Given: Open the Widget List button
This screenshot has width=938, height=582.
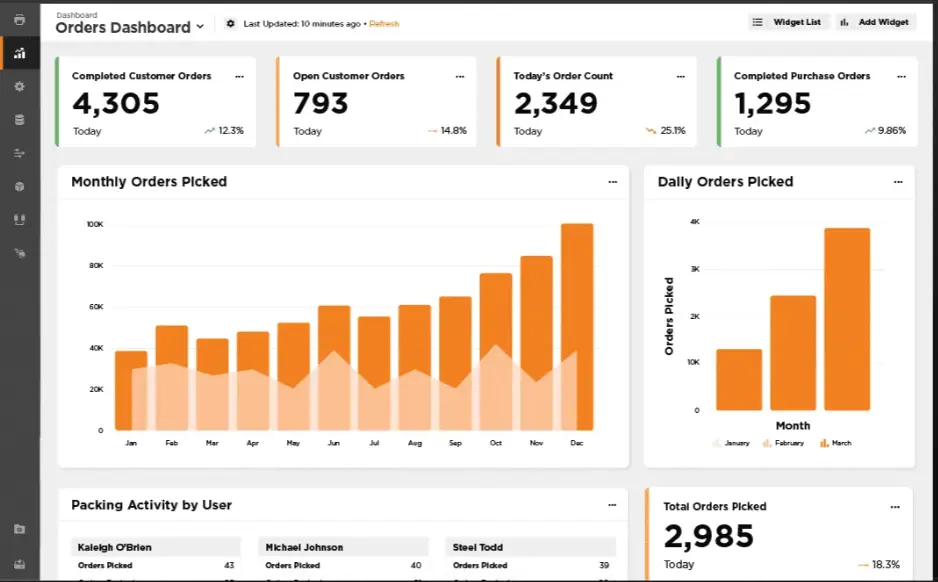Looking at the screenshot, I should click(x=788, y=22).
